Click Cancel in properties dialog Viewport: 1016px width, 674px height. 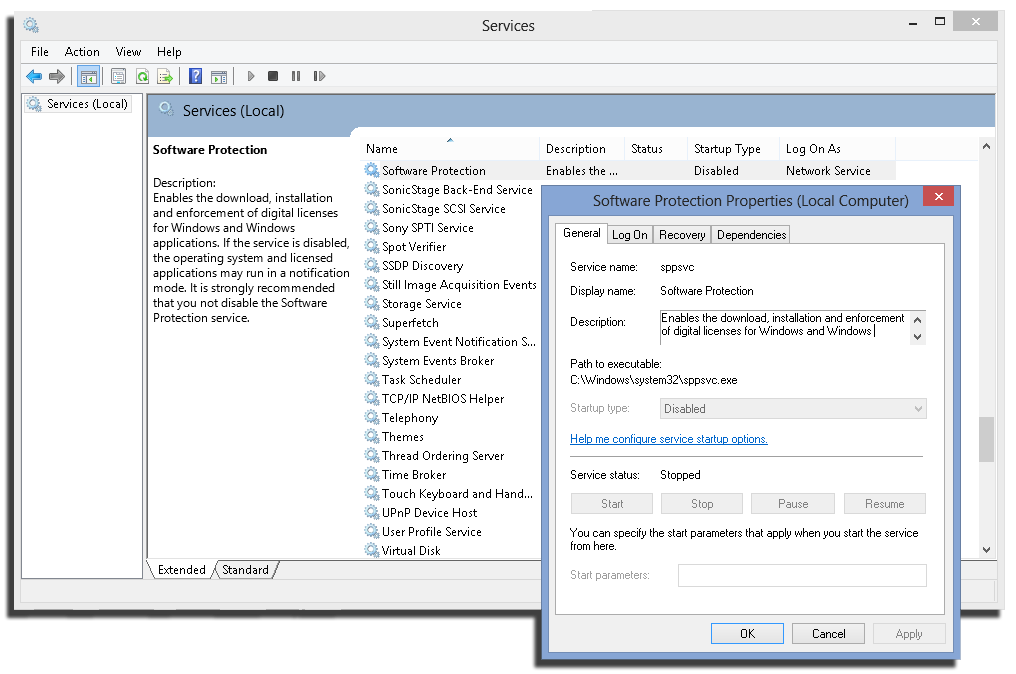828,634
